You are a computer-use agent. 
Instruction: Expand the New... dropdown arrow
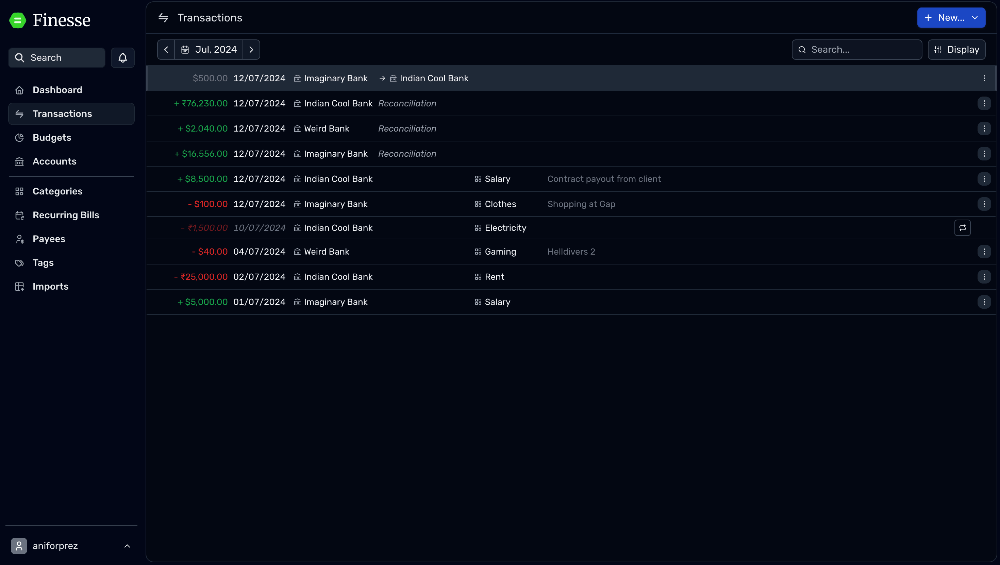pyautogui.click(x=975, y=18)
